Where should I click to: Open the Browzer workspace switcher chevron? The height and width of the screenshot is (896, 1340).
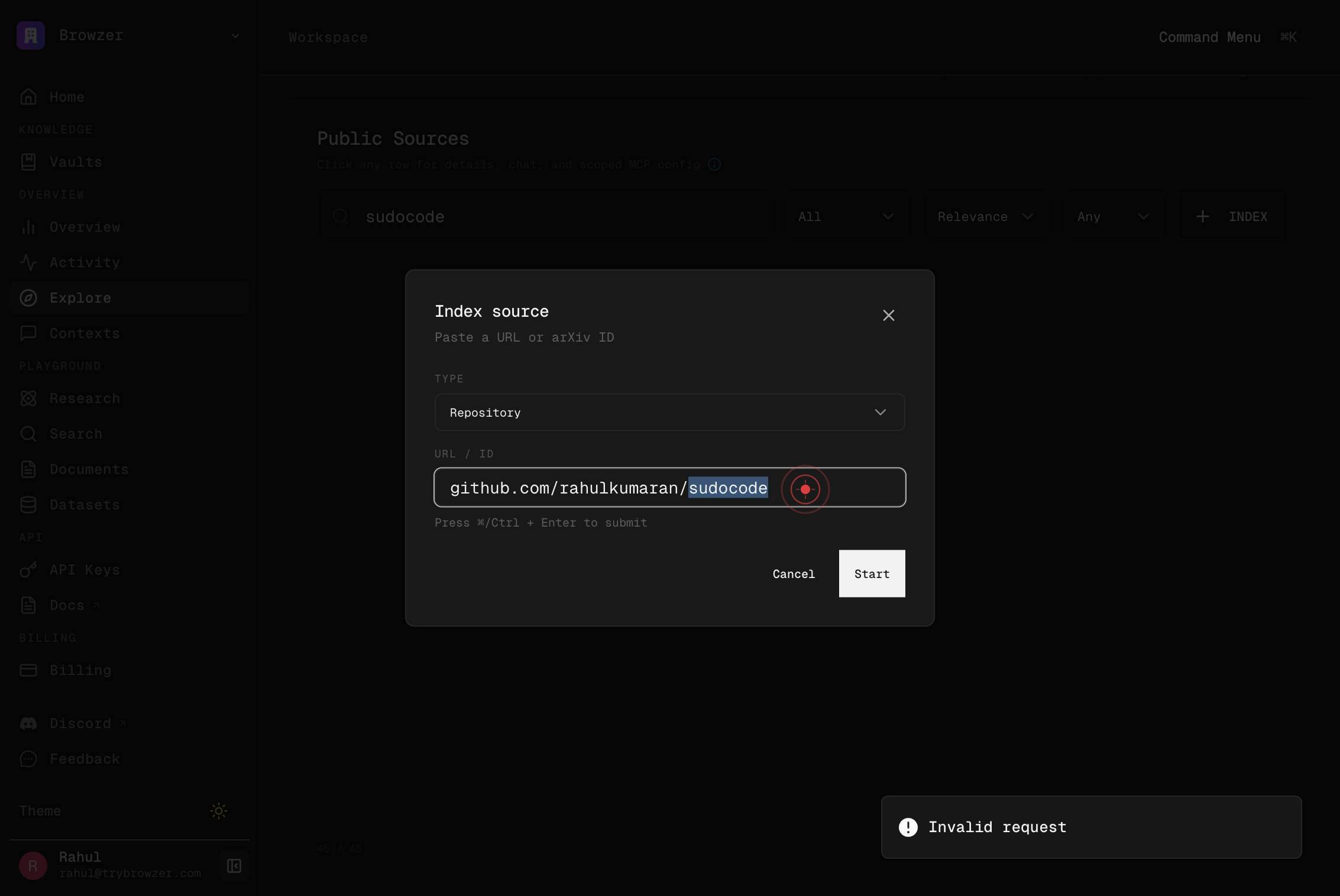point(235,36)
